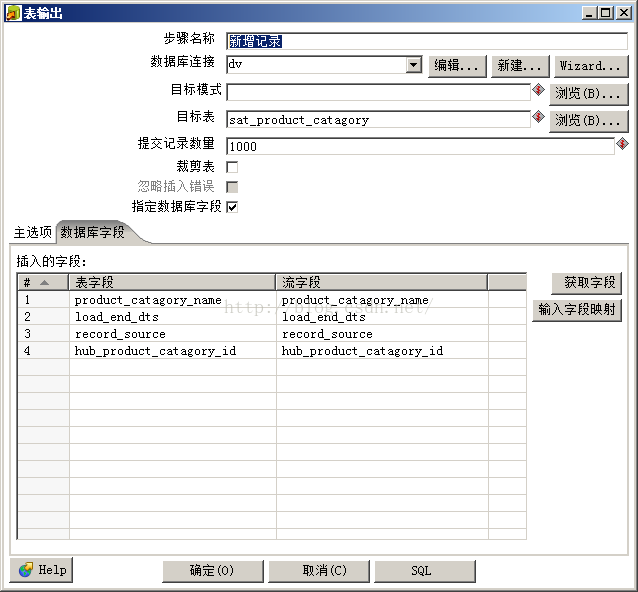Select load_end_dts in 流字段 column
This screenshot has height=592, width=638.
[x=324, y=317]
